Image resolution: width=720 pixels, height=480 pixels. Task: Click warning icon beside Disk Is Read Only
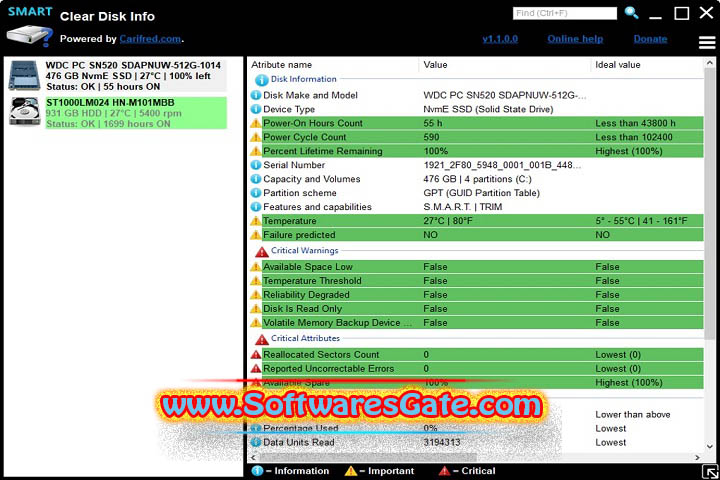pyautogui.click(x=256, y=309)
